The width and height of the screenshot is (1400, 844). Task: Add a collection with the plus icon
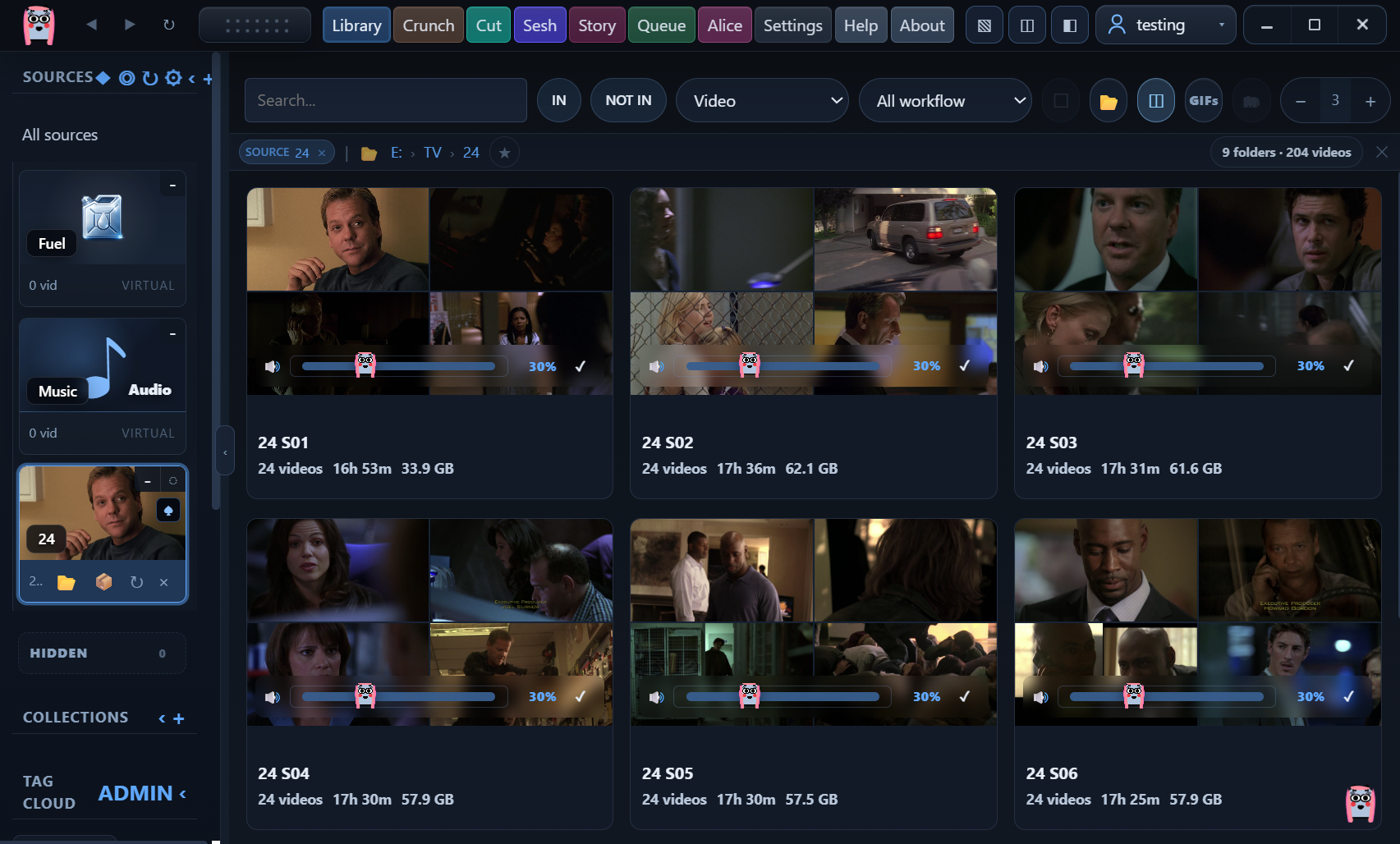(x=179, y=718)
